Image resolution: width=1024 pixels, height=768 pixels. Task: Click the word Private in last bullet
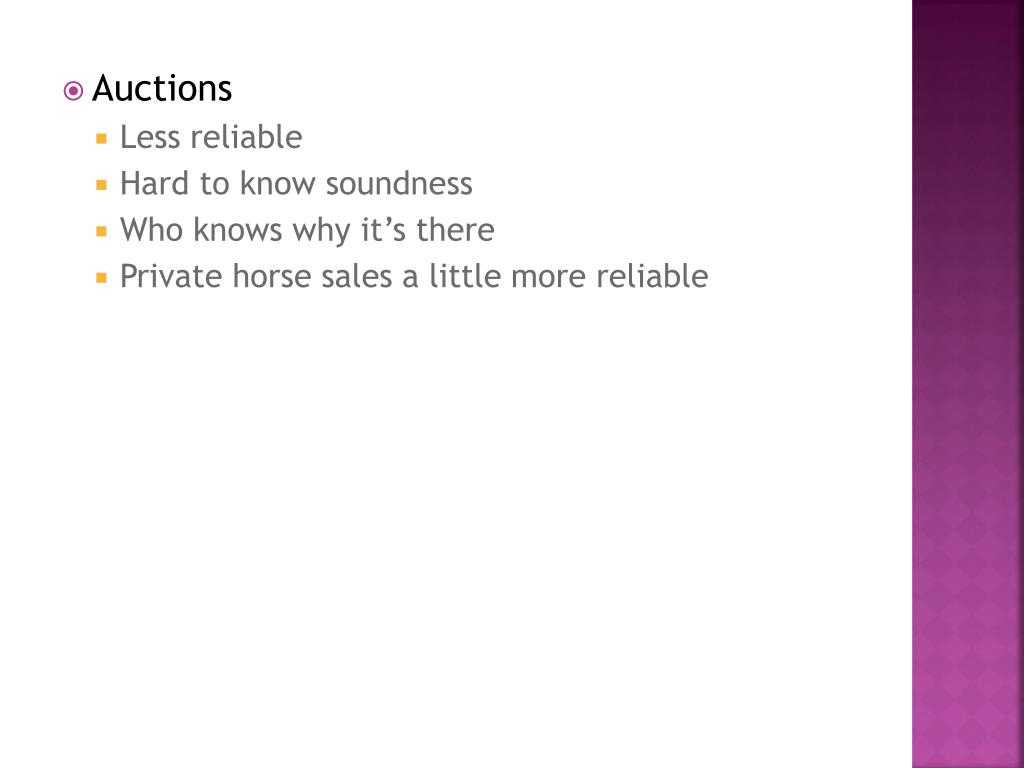172,276
